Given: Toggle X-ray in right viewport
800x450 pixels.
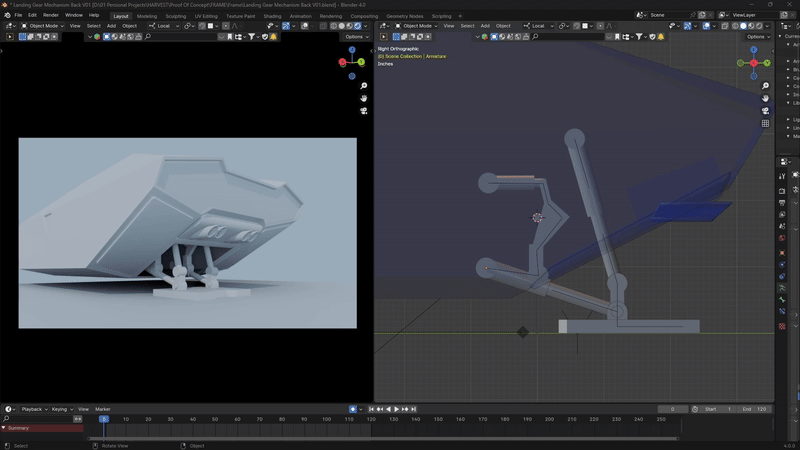Looking at the screenshot, I should click(724, 26).
